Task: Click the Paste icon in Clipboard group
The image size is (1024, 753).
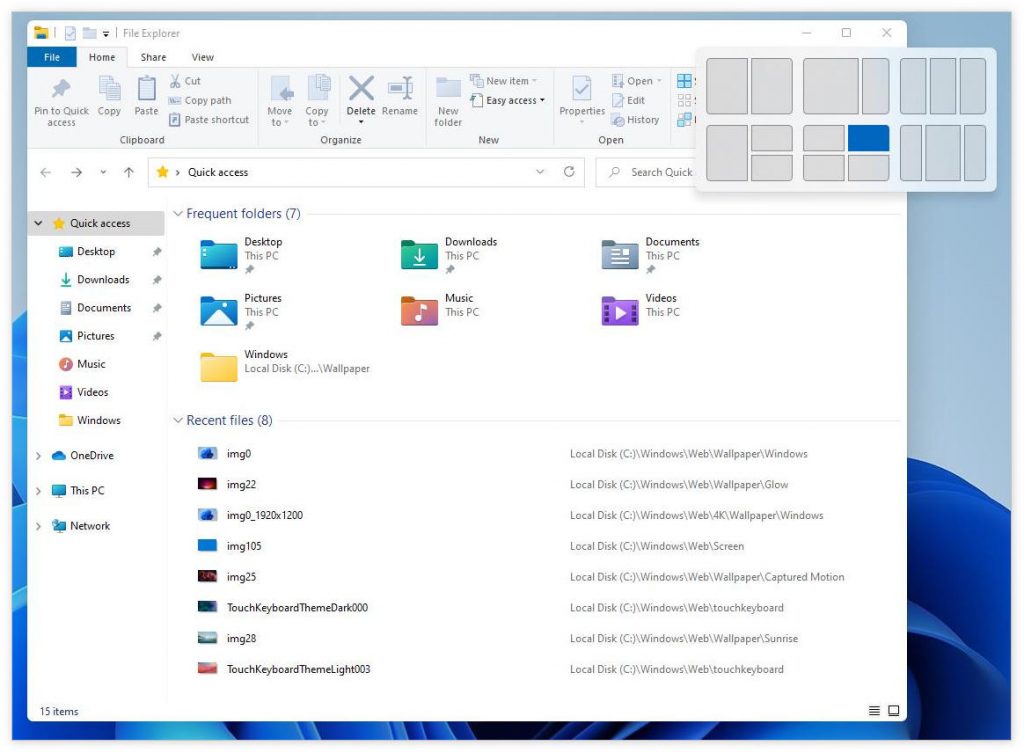Action: tap(146, 90)
